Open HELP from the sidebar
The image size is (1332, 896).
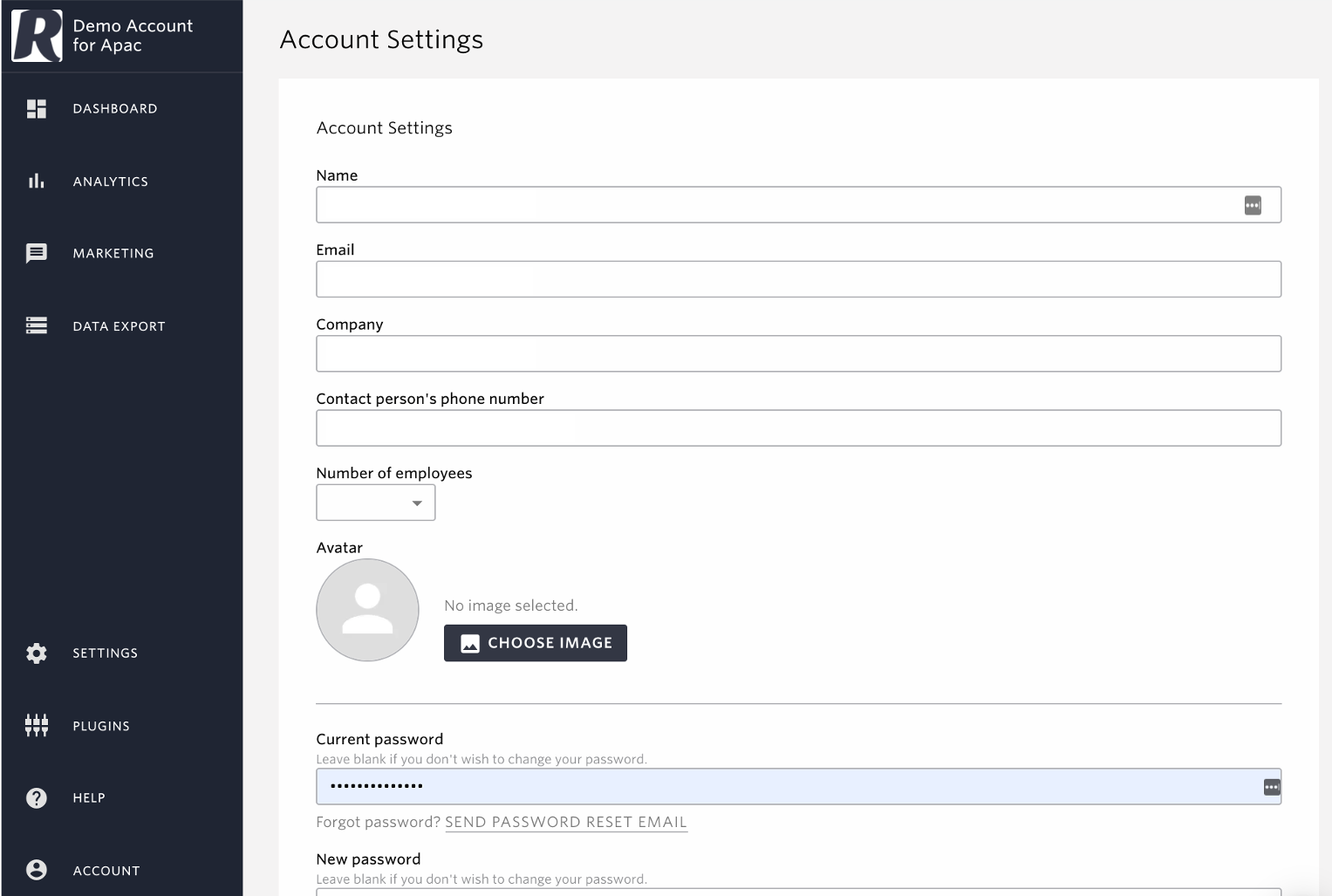[x=89, y=797]
